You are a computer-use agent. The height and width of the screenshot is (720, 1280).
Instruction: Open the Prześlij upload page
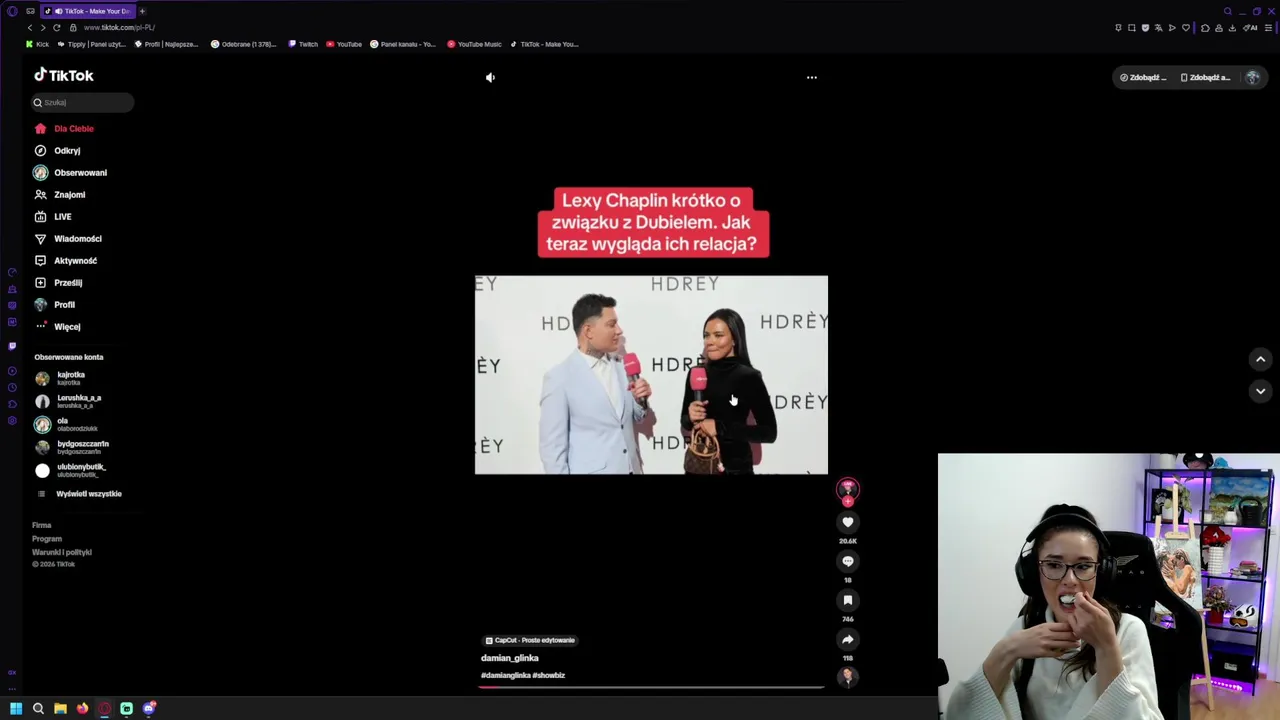pos(58,283)
